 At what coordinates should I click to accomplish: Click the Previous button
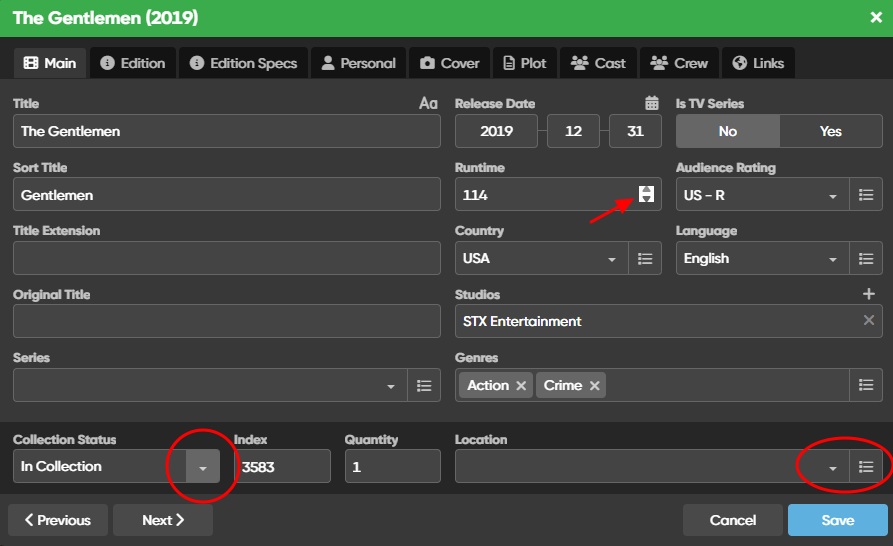pyautogui.click(x=58, y=520)
